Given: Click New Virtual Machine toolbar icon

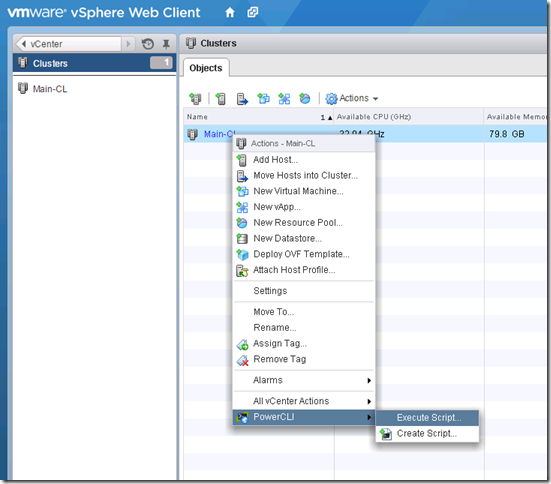Looking at the screenshot, I should pyautogui.click(x=263, y=99).
